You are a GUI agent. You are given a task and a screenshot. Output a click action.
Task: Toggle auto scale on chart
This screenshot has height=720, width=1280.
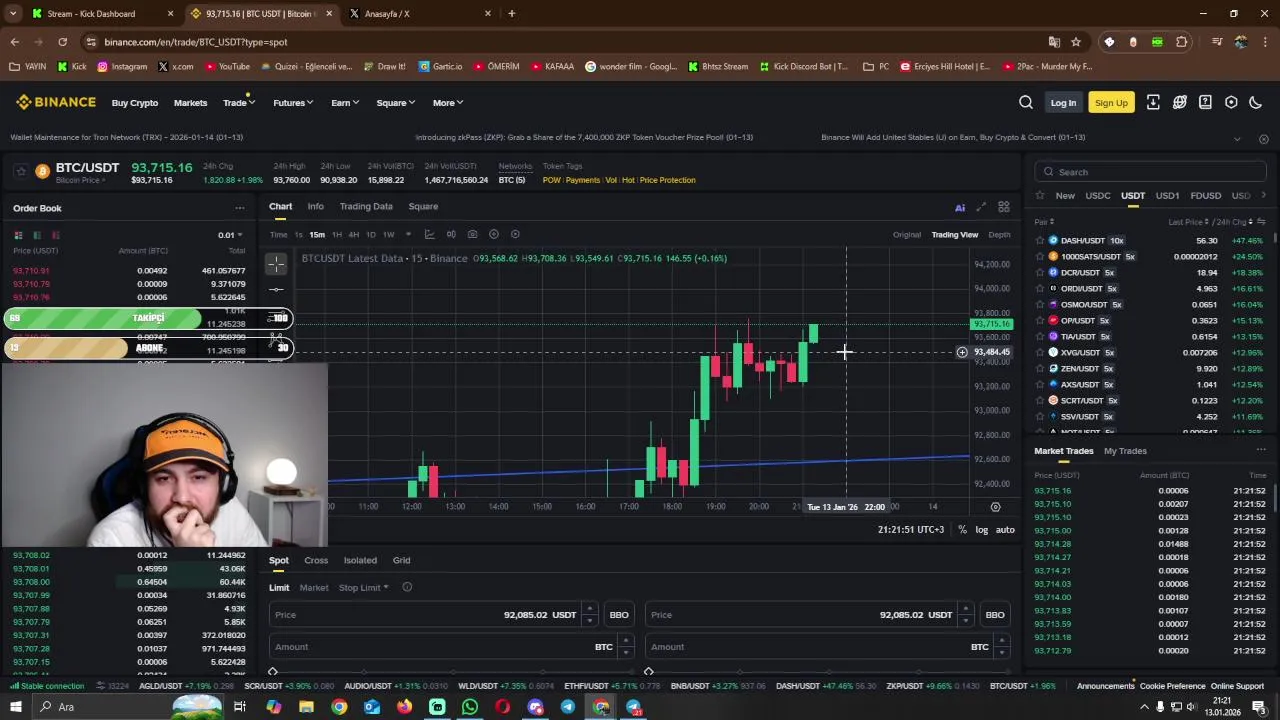[x=1005, y=530]
